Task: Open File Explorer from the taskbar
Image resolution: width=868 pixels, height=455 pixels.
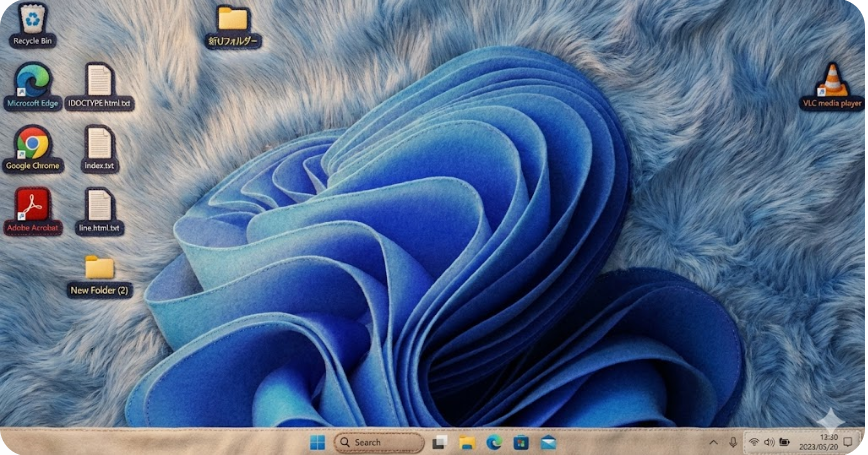Action: click(467, 442)
